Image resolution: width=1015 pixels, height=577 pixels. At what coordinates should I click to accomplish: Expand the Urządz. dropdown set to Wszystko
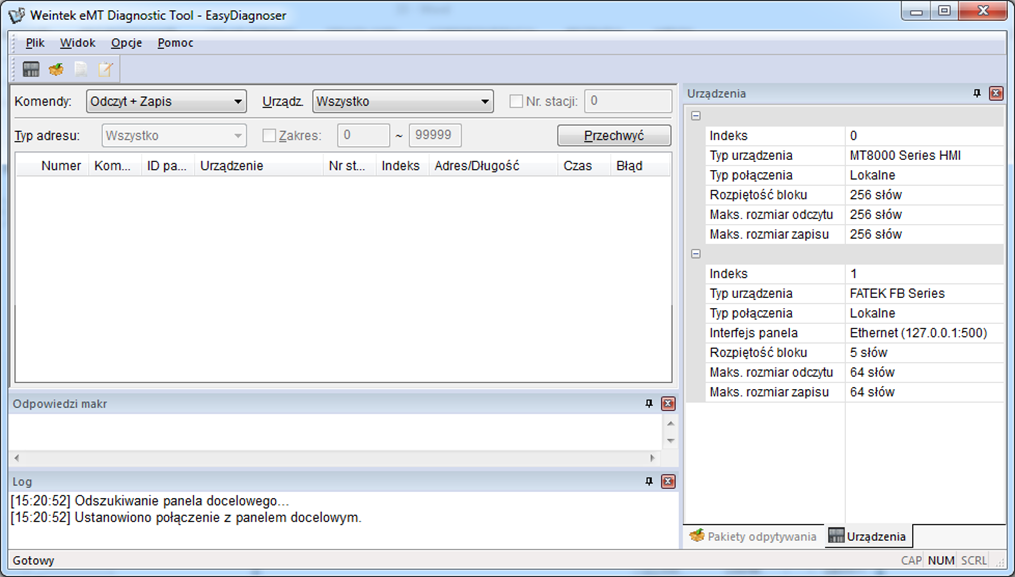coord(403,102)
